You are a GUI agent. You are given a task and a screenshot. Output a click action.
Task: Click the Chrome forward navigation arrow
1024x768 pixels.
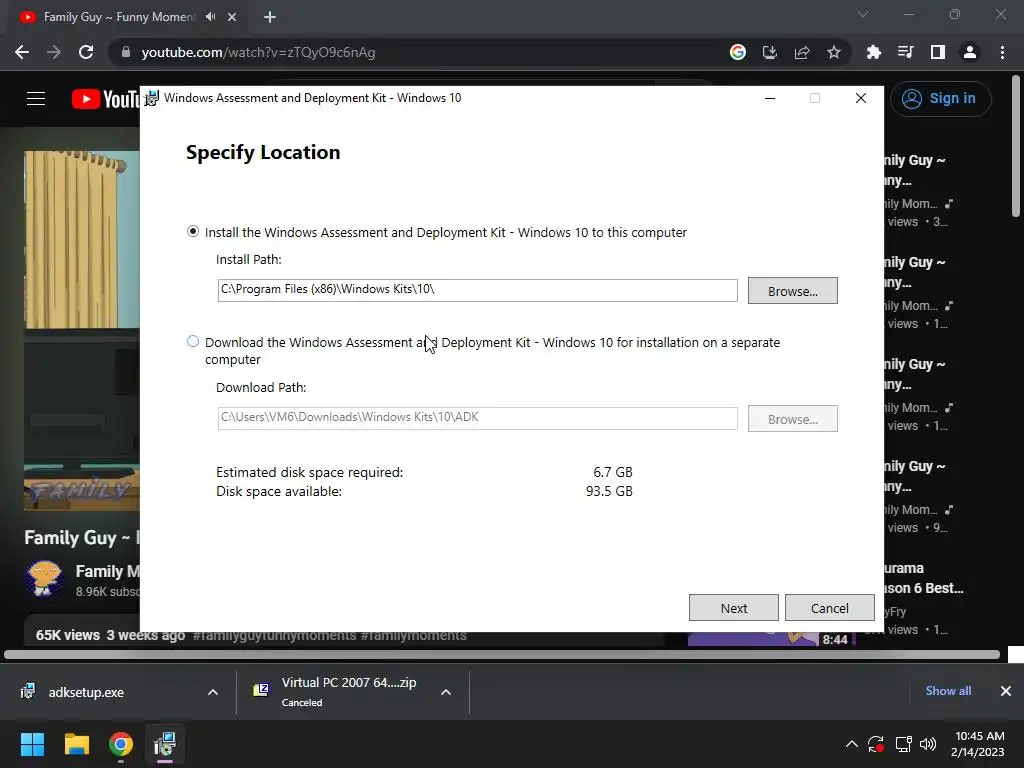54,52
